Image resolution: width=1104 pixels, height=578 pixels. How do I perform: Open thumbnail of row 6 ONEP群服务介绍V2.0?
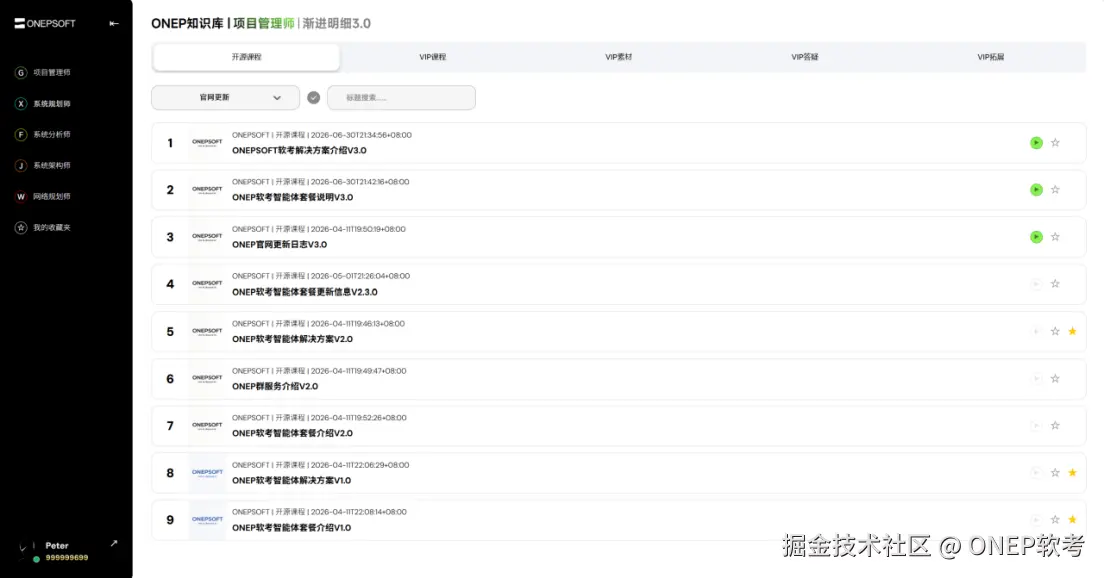click(207, 378)
